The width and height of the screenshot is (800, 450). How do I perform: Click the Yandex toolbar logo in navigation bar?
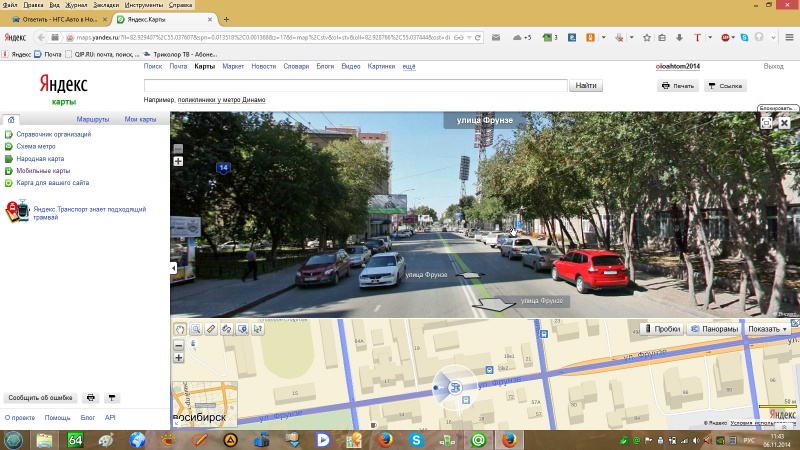point(15,37)
